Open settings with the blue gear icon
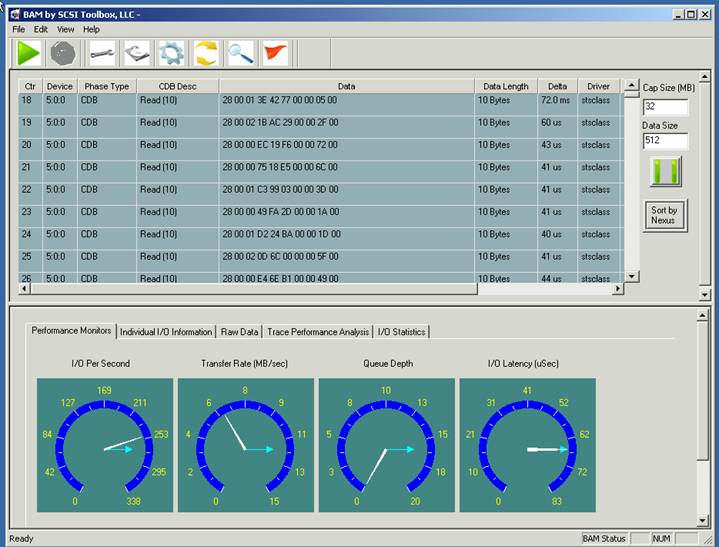Screen dimensions: 719x547 (172, 53)
